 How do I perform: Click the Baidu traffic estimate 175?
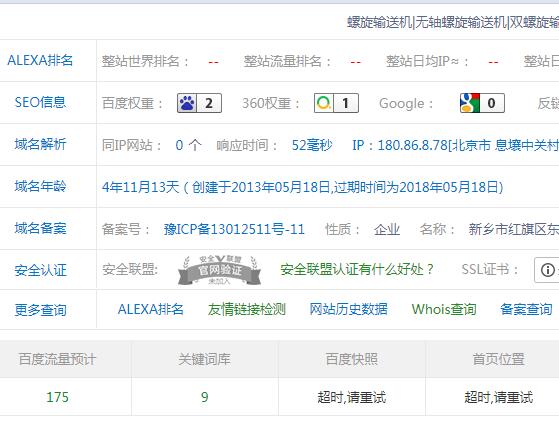(x=57, y=397)
